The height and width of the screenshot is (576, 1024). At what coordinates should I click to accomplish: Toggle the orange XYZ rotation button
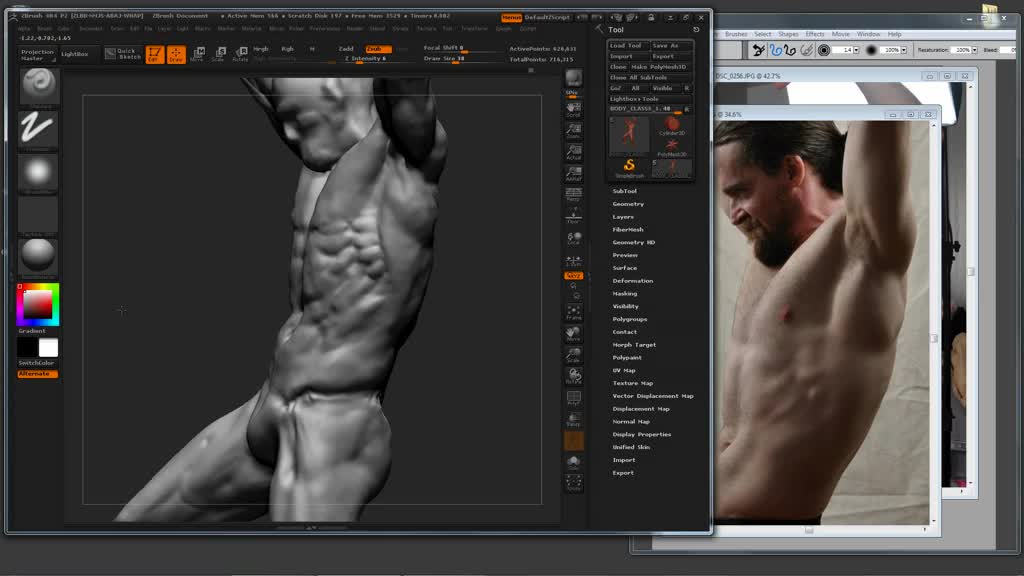[x=573, y=276]
